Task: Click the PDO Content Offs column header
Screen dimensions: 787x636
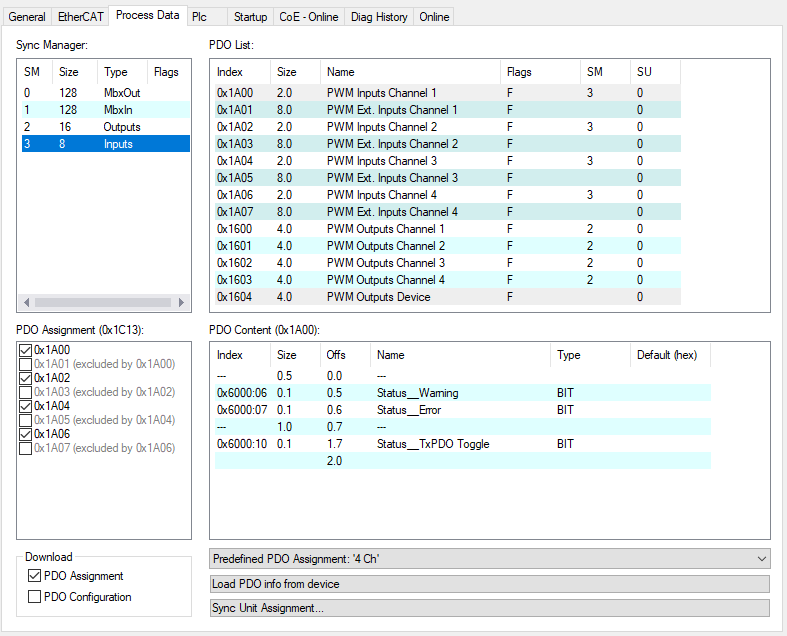Action: 345,355
